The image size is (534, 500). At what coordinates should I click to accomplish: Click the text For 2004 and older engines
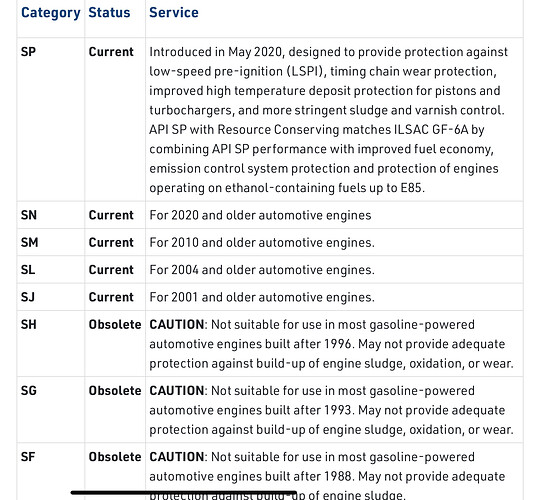[262, 270]
